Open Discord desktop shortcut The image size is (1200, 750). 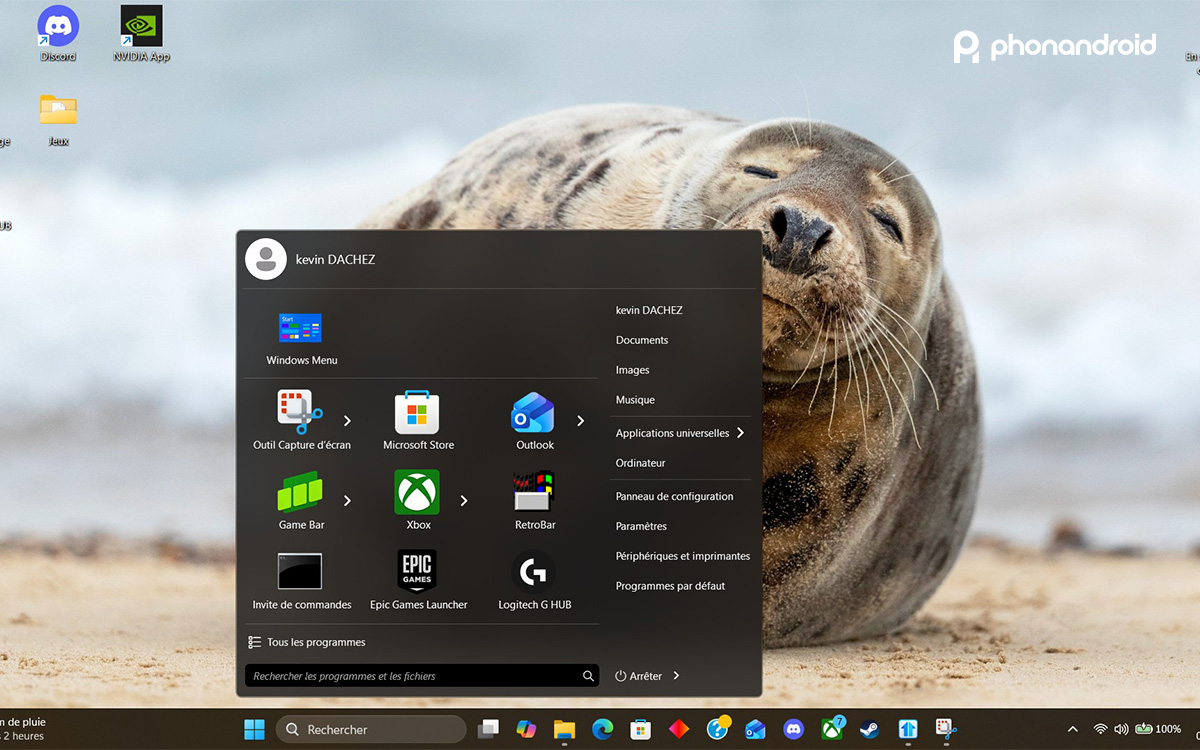(x=58, y=34)
